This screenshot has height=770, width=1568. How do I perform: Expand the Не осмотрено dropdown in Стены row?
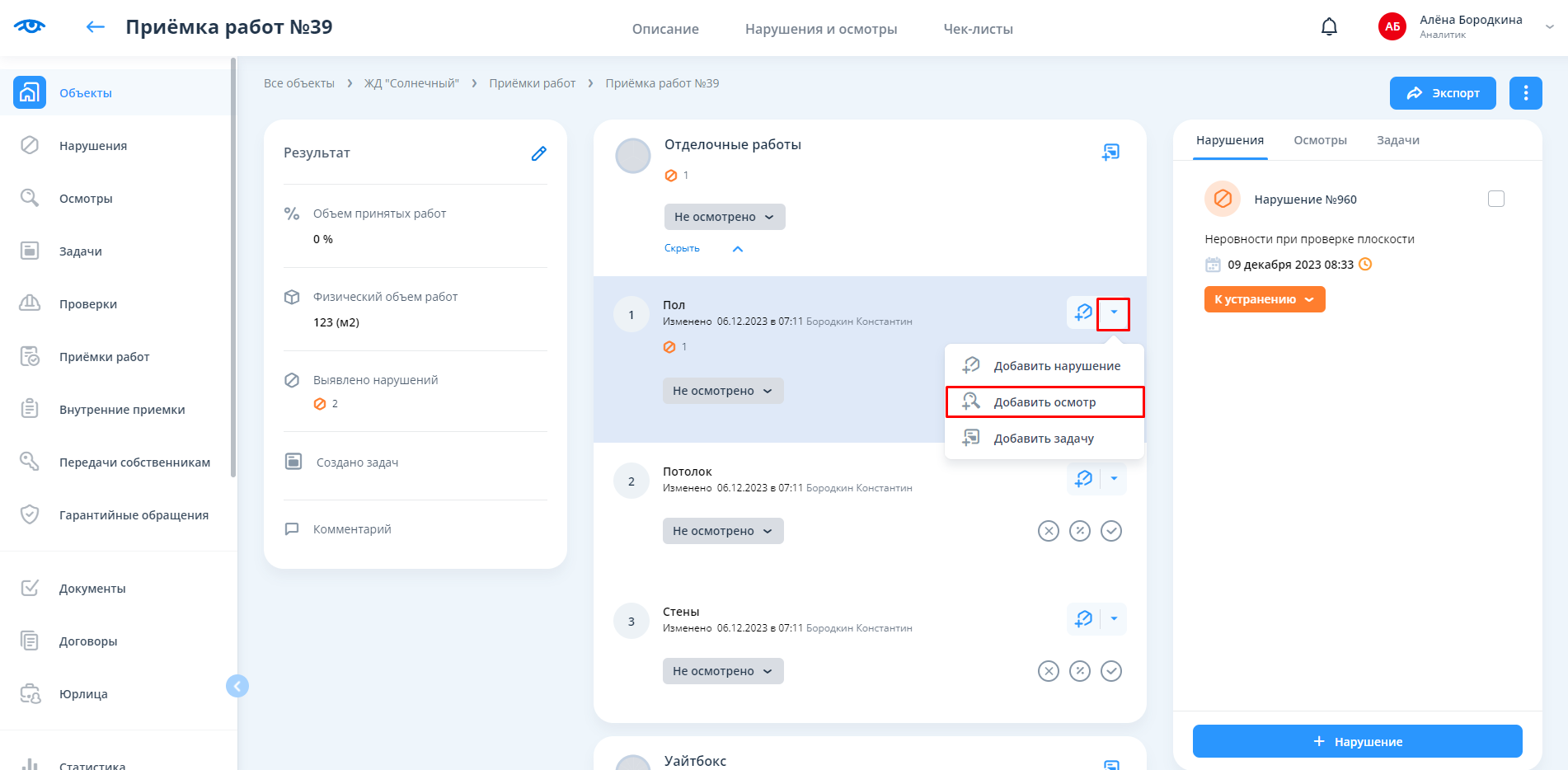click(722, 671)
